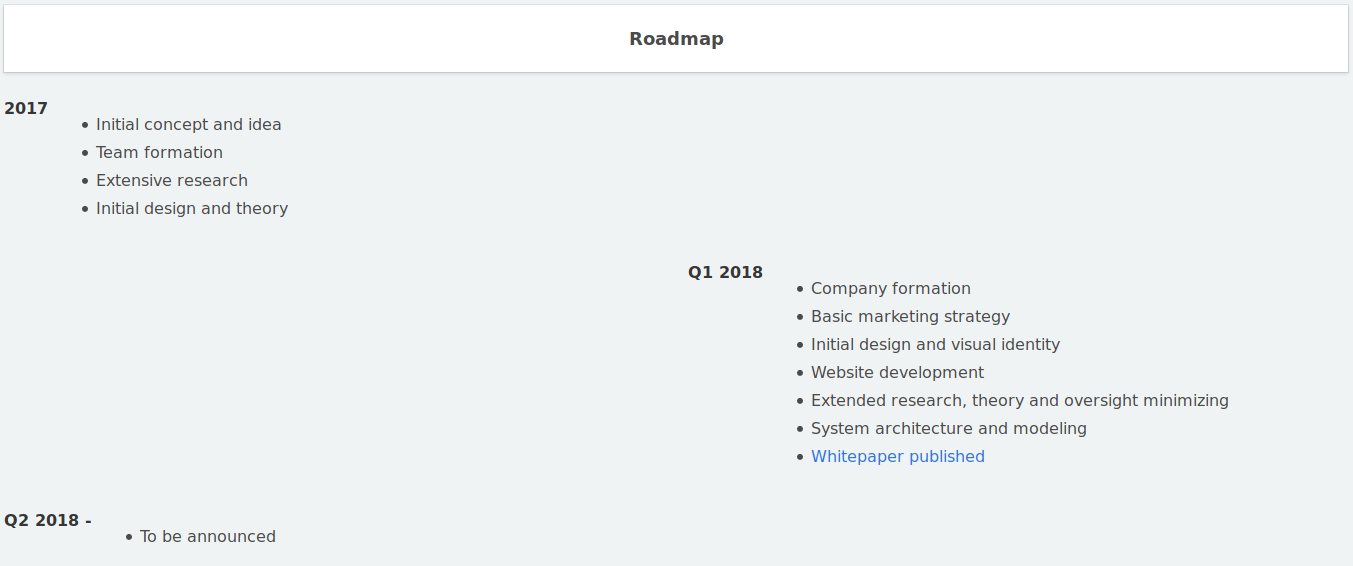Click the bullet next to Team formation
This screenshot has height=566, width=1353.
pyautogui.click(x=85, y=153)
